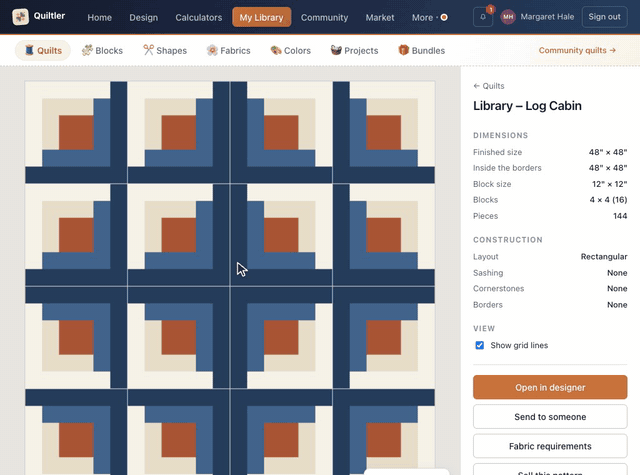
Task: Click the palette Colors icon
Action: tap(276, 50)
